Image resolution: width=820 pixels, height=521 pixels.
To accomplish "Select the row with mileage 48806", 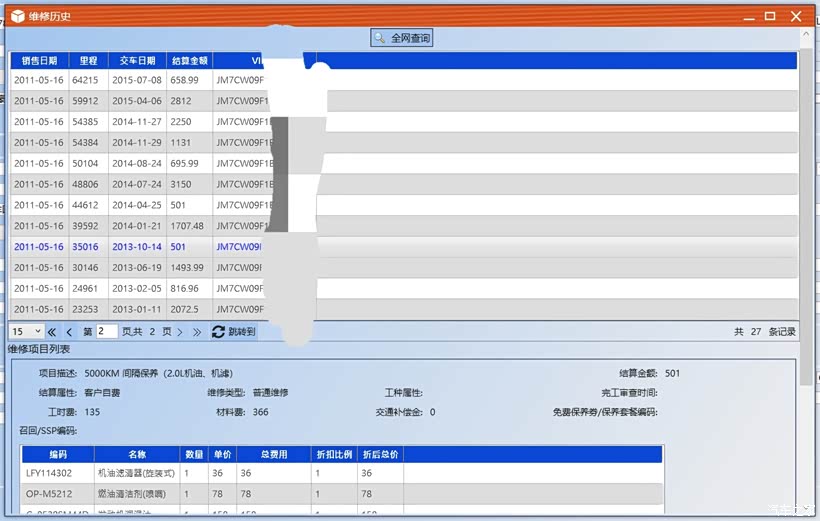I will (86, 184).
